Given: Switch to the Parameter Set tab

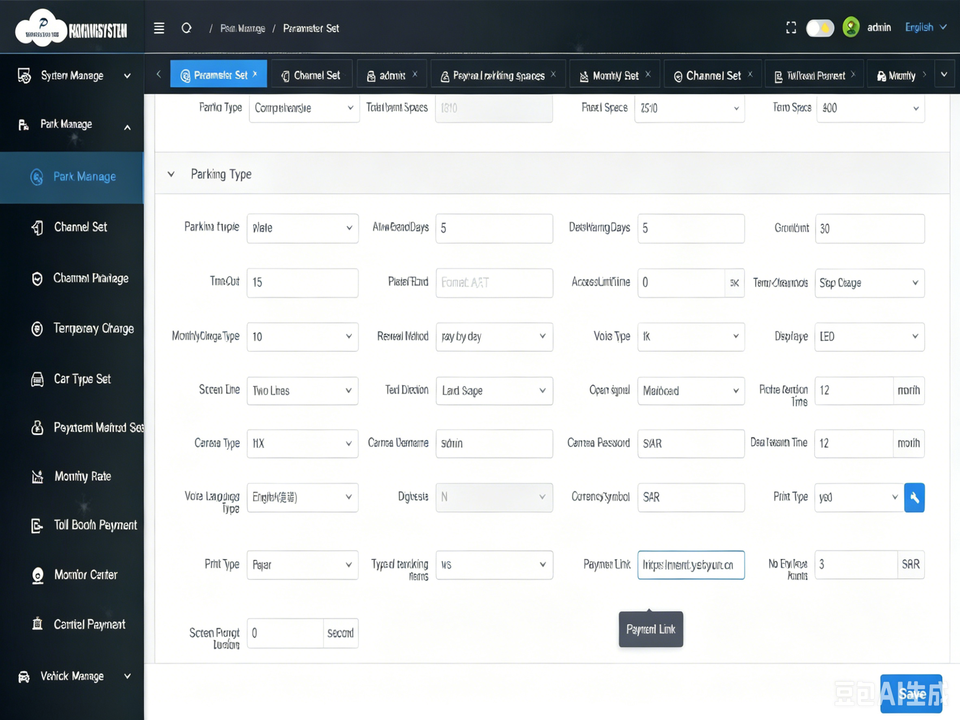Looking at the screenshot, I should tap(219, 75).
